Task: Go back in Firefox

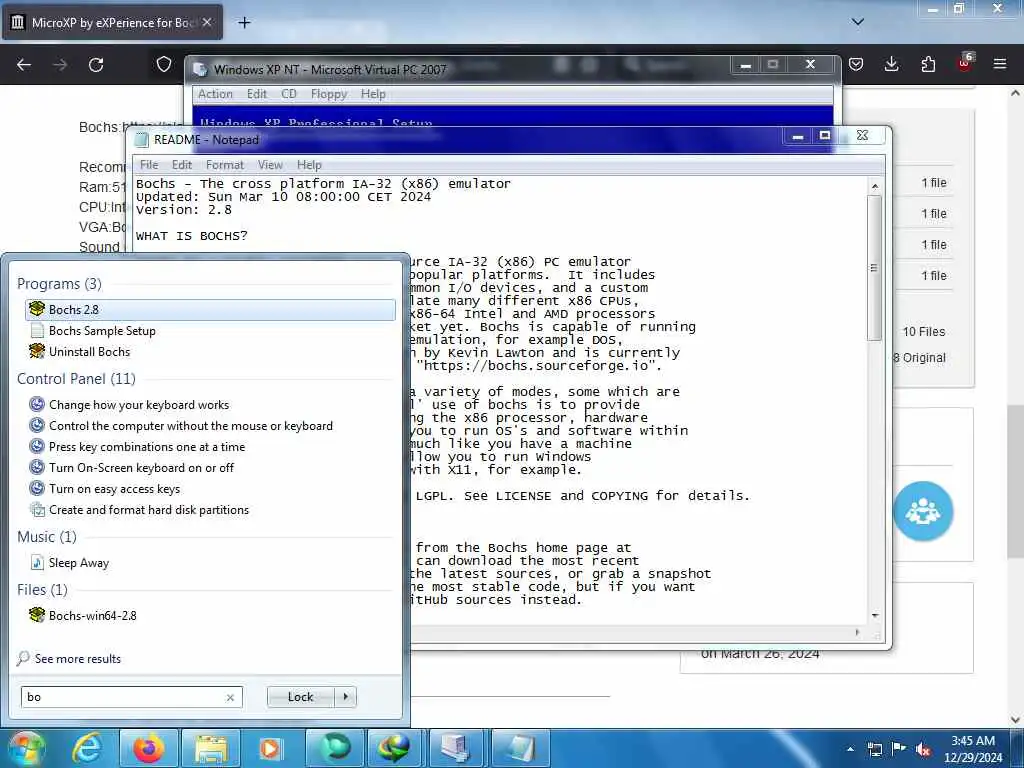Action: pyautogui.click(x=24, y=65)
